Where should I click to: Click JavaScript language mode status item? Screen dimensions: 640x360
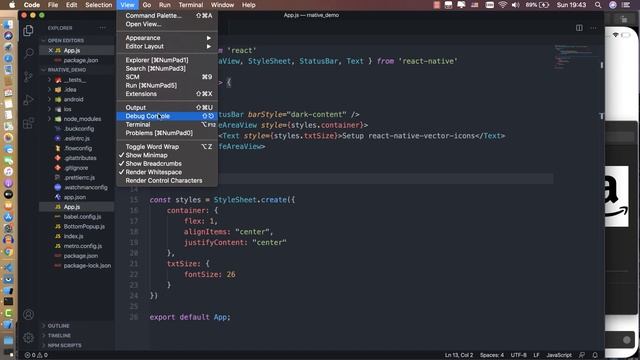click(559, 355)
